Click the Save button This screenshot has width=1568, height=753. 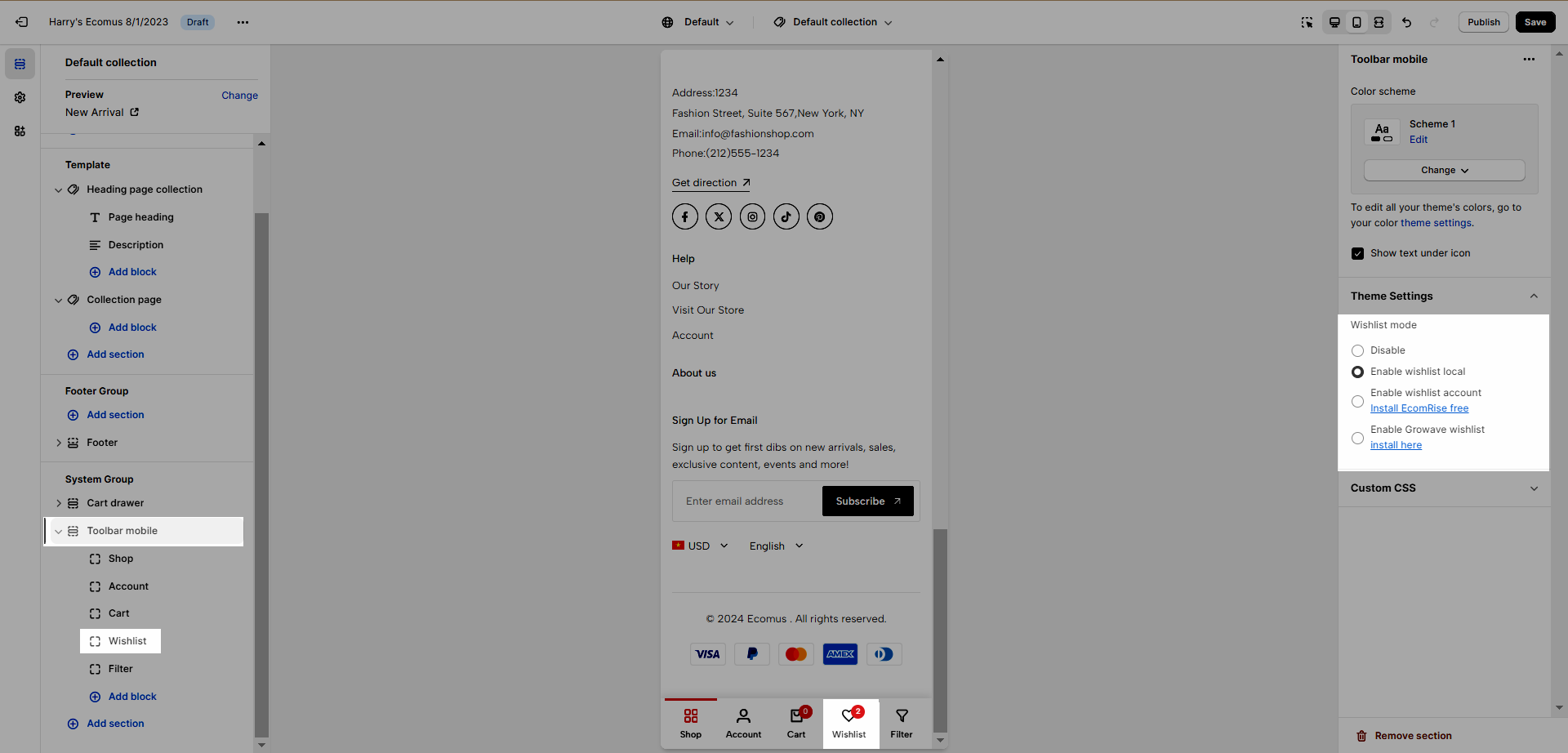click(1535, 22)
